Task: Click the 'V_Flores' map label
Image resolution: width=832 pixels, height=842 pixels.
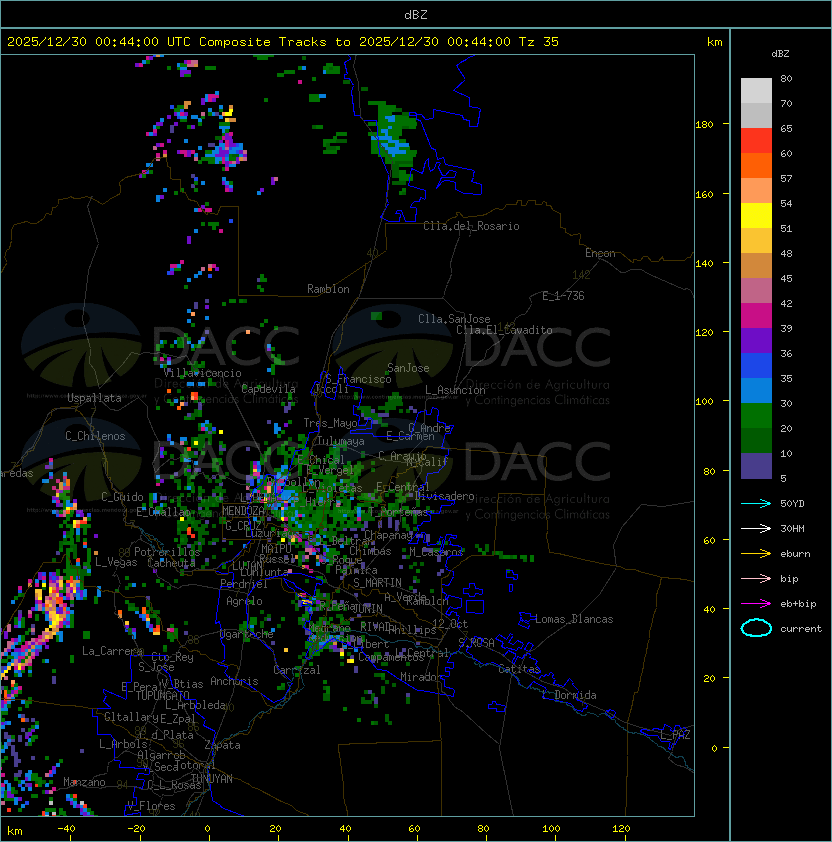Action: (x=151, y=806)
